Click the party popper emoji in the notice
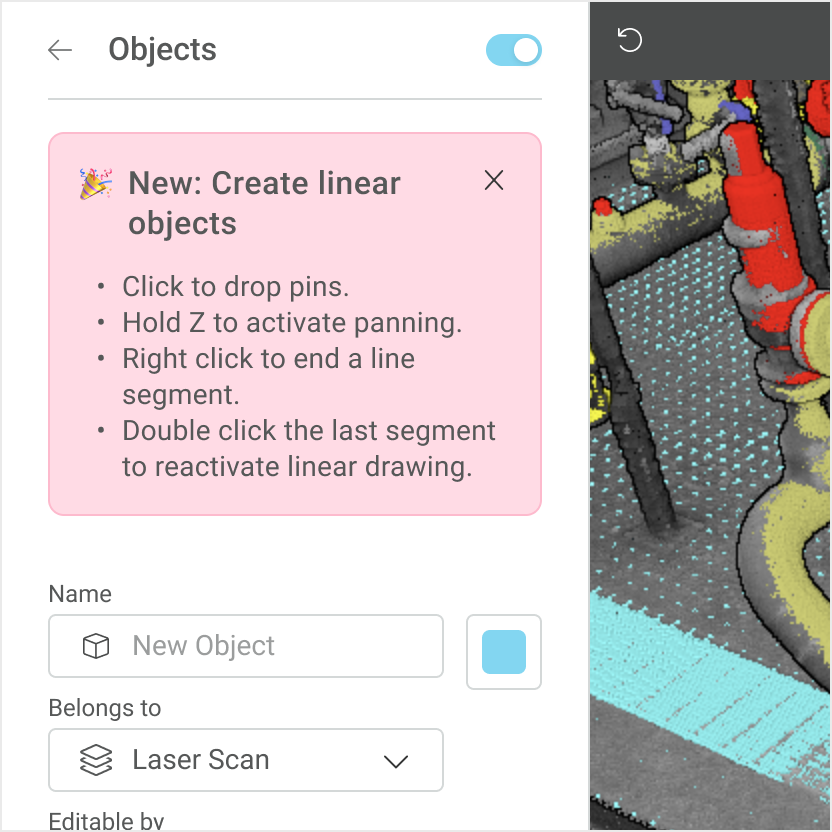Screen dimensions: 832x832 94,184
